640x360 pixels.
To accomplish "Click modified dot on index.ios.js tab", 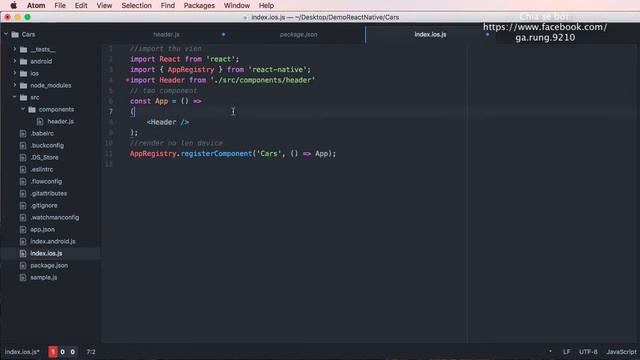I will point(487,34).
